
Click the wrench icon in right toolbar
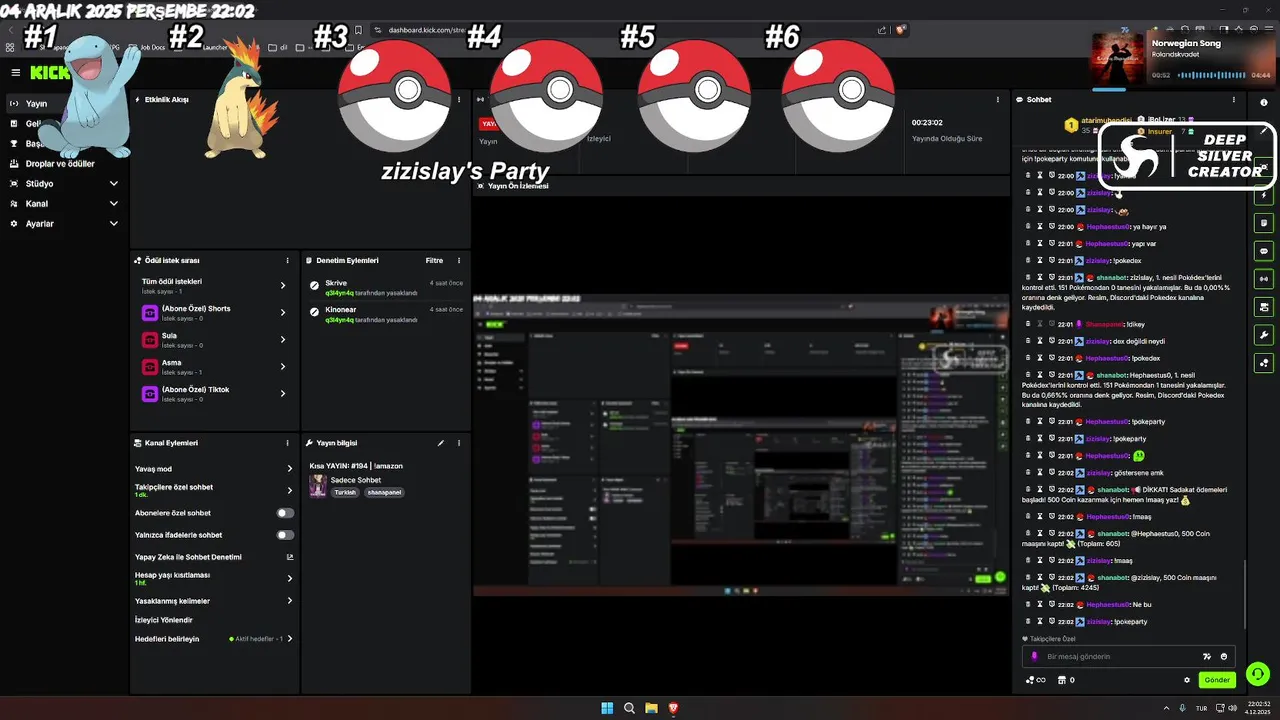(1264, 334)
